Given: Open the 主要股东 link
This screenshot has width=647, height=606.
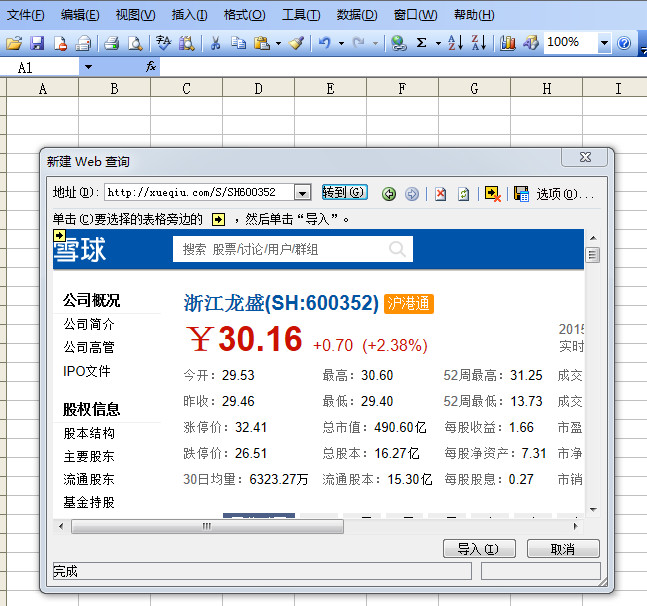Looking at the screenshot, I should [89, 456].
